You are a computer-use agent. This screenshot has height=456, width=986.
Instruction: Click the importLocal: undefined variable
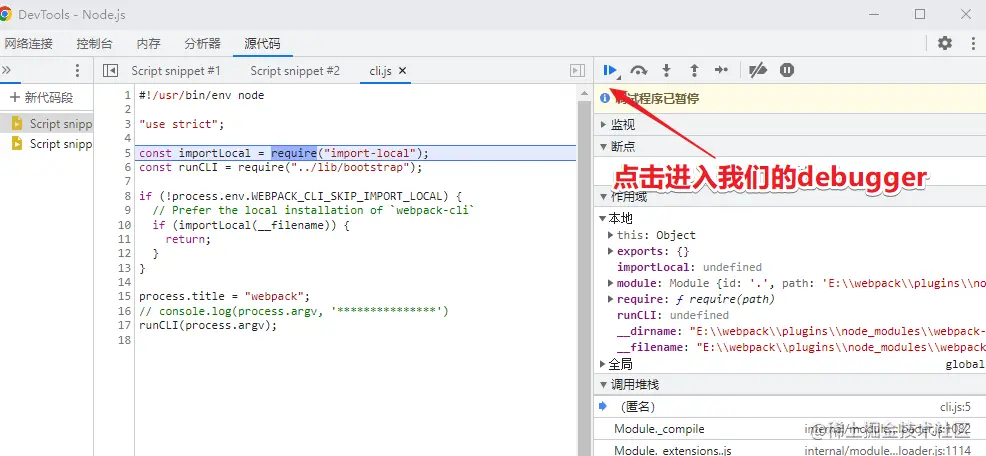(x=689, y=267)
